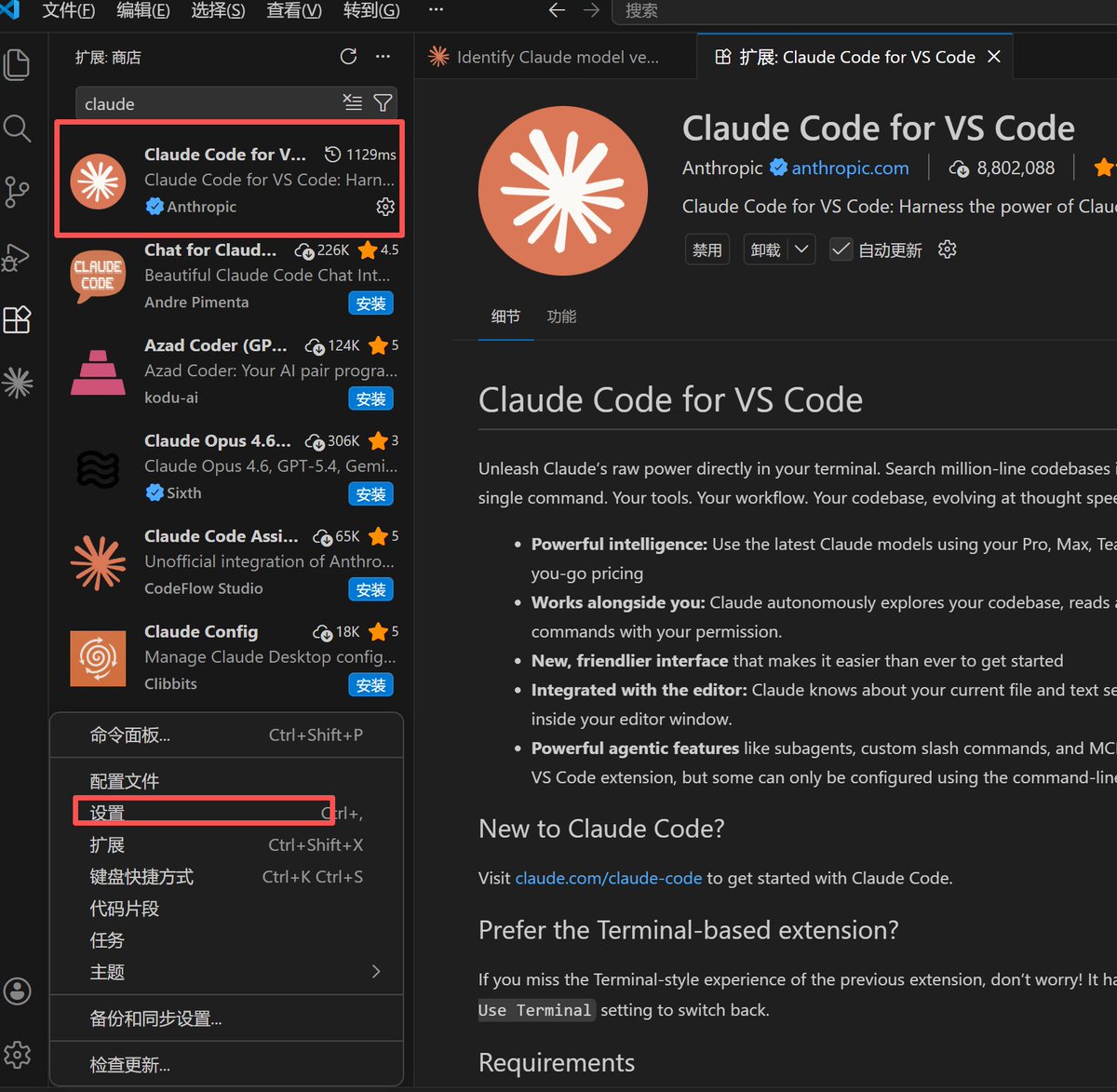Open manage gear for Claude Code list item
This screenshot has height=1092, width=1117.
(x=385, y=207)
